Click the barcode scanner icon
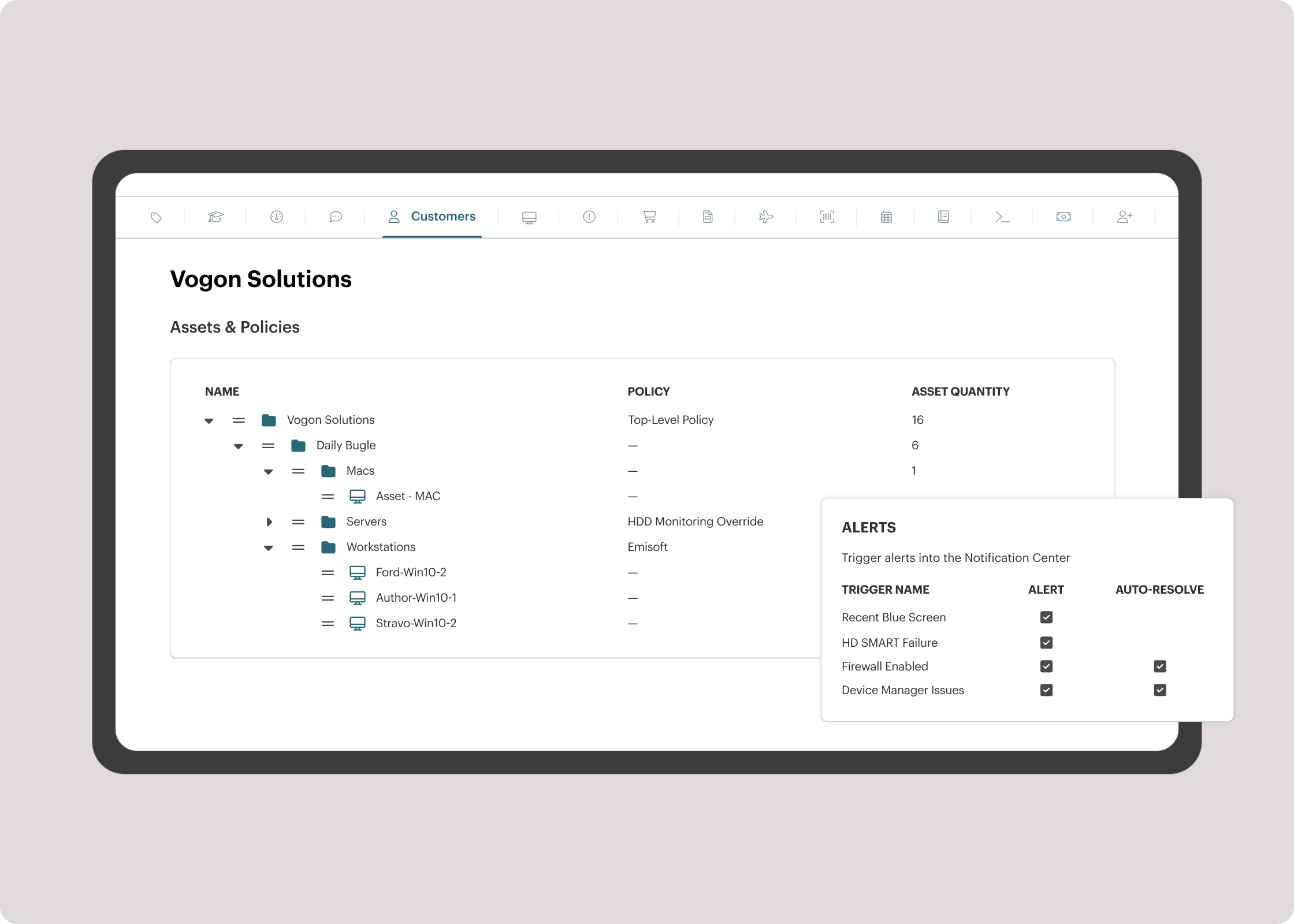The width and height of the screenshot is (1294, 924). [826, 217]
